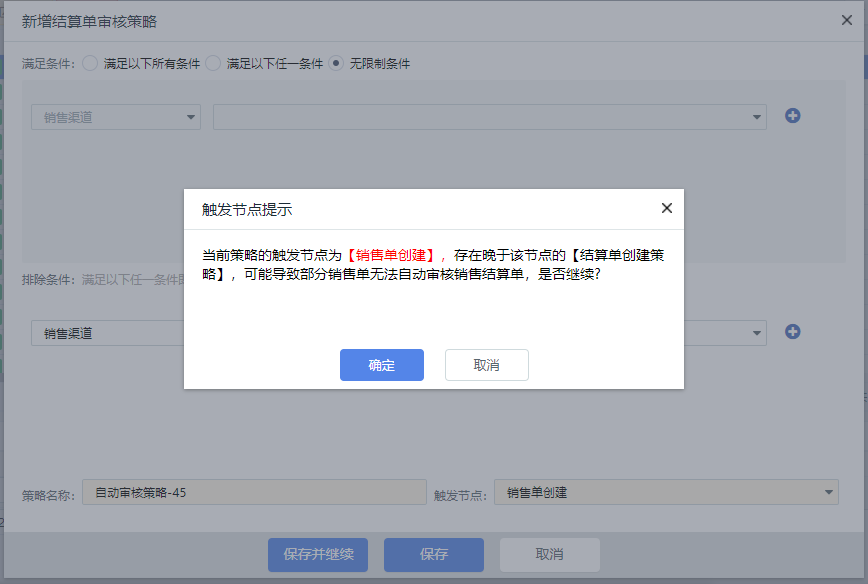This screenshot has width=868, height=584.
Task: Close the 新增结算单审核策略 window
Action: [x=847, y=20]
